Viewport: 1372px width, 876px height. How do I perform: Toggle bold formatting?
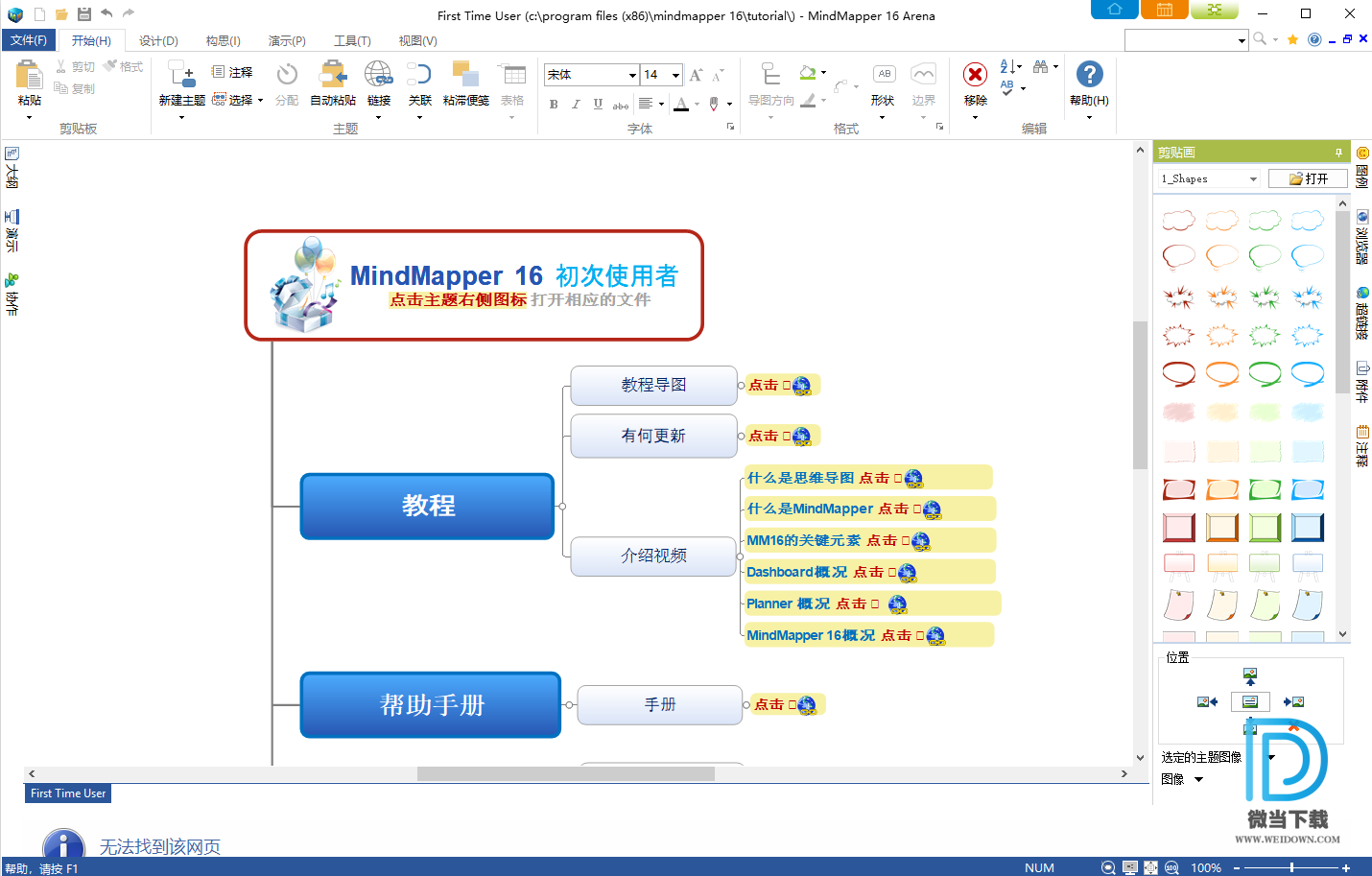click(x=554, y=104)
